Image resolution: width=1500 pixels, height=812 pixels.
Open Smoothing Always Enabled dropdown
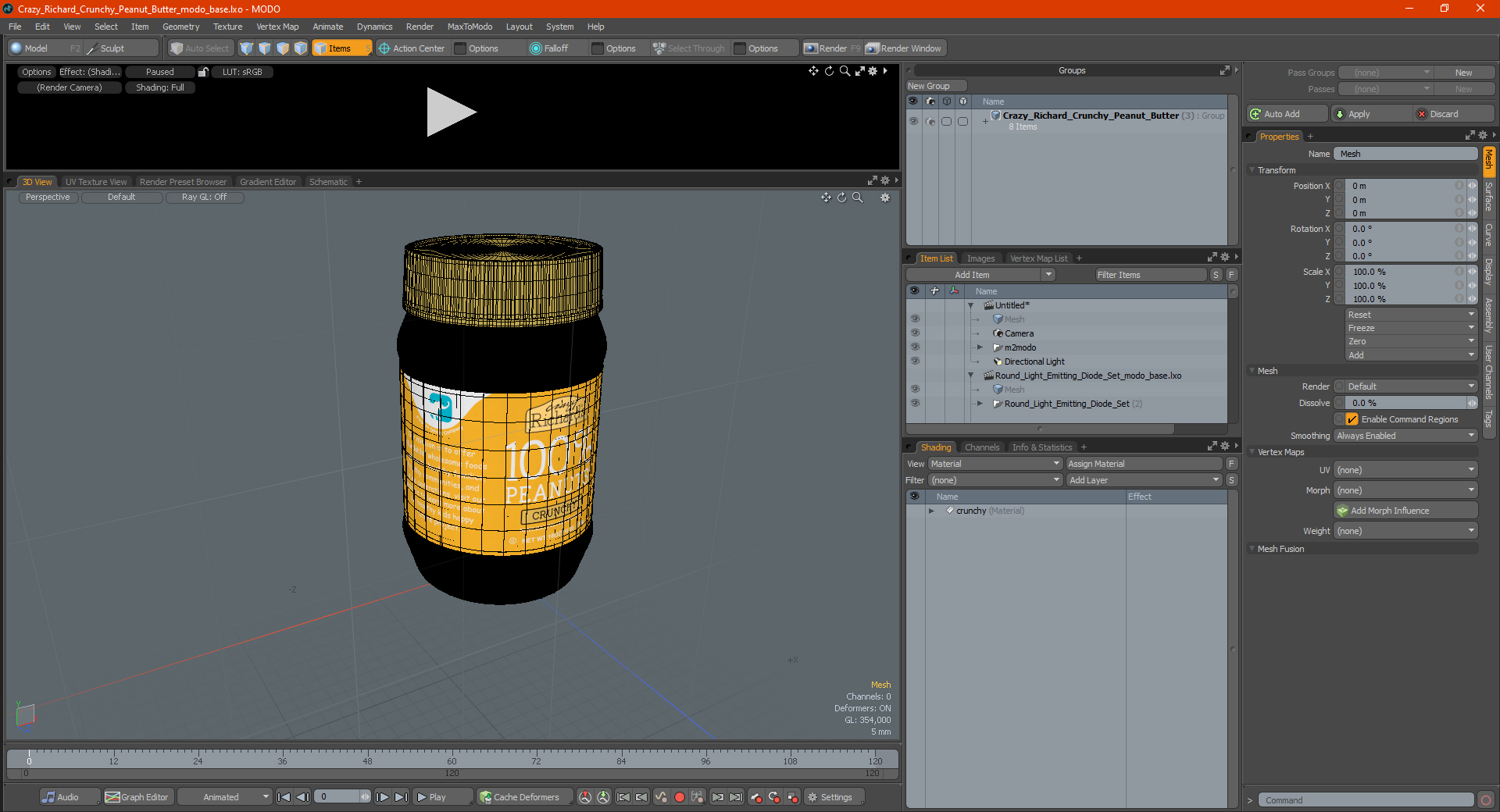(x=1405, y=436)
